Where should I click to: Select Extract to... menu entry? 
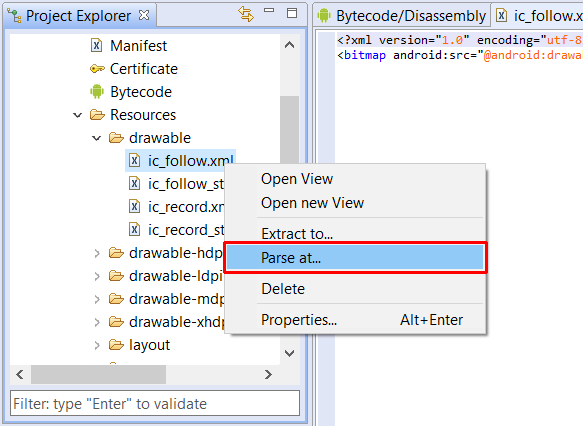pos(297,234)
